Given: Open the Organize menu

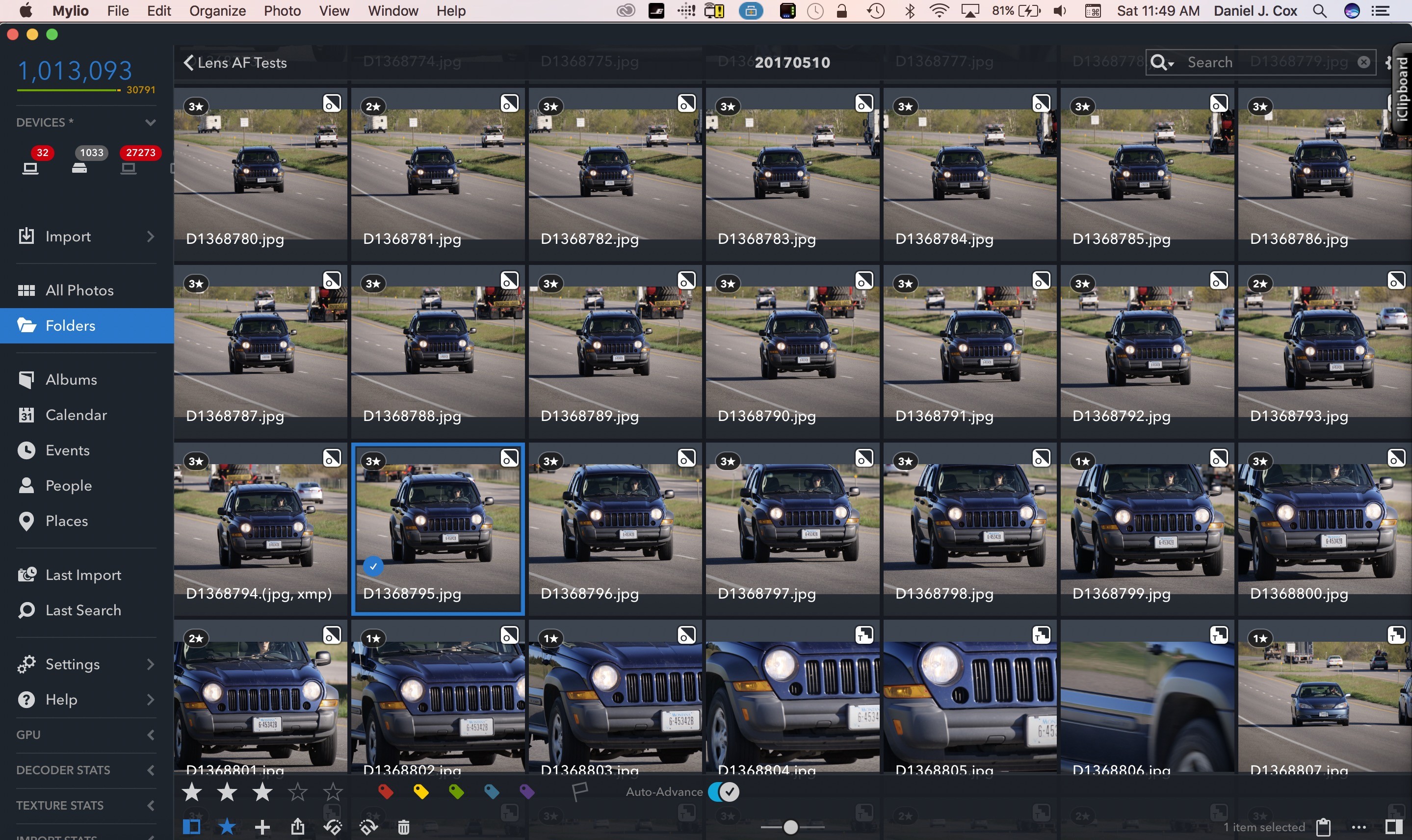Looking at the screenshot, I should [217, 11].
